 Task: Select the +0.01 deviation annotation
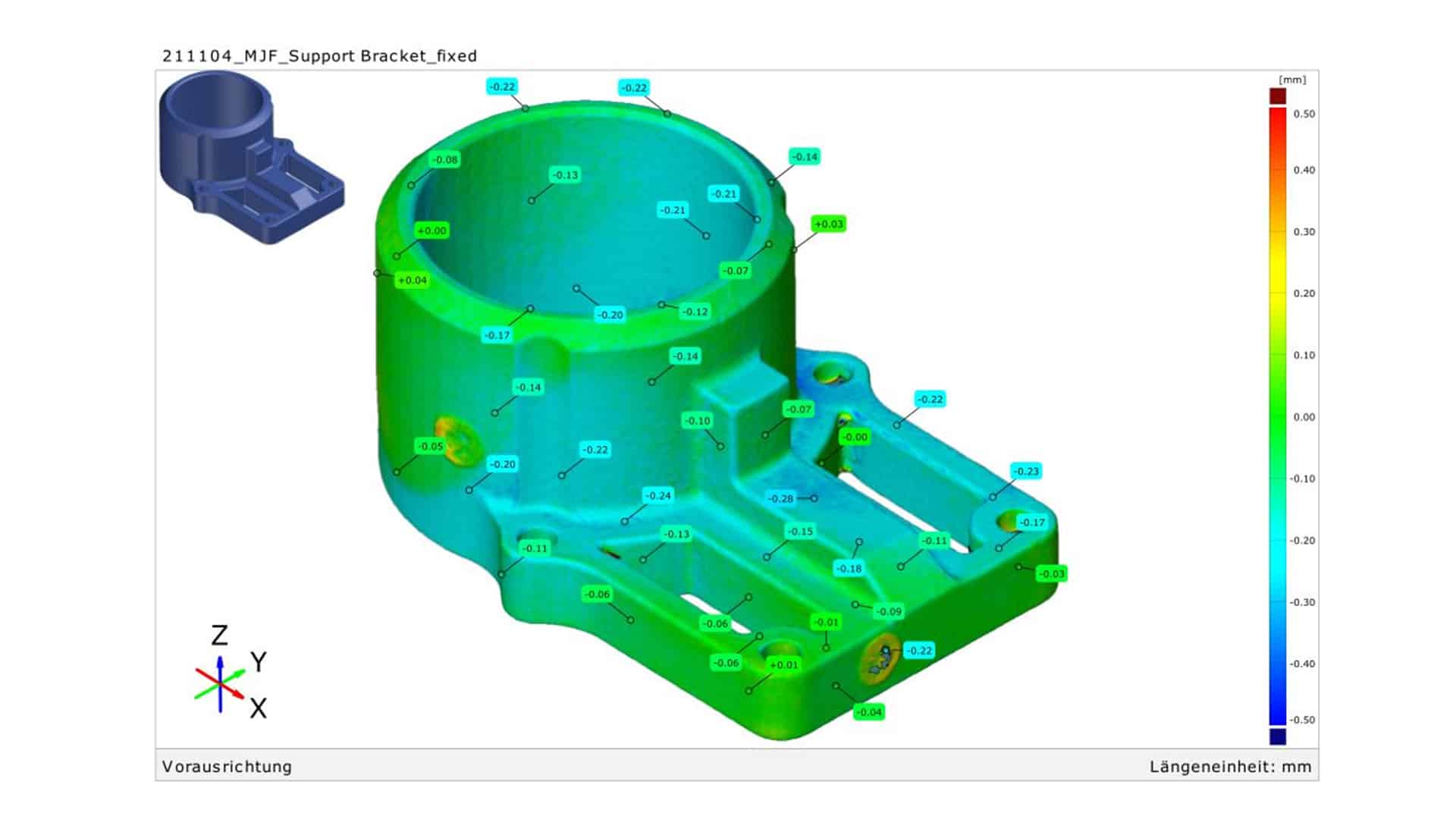click(784, 665)
